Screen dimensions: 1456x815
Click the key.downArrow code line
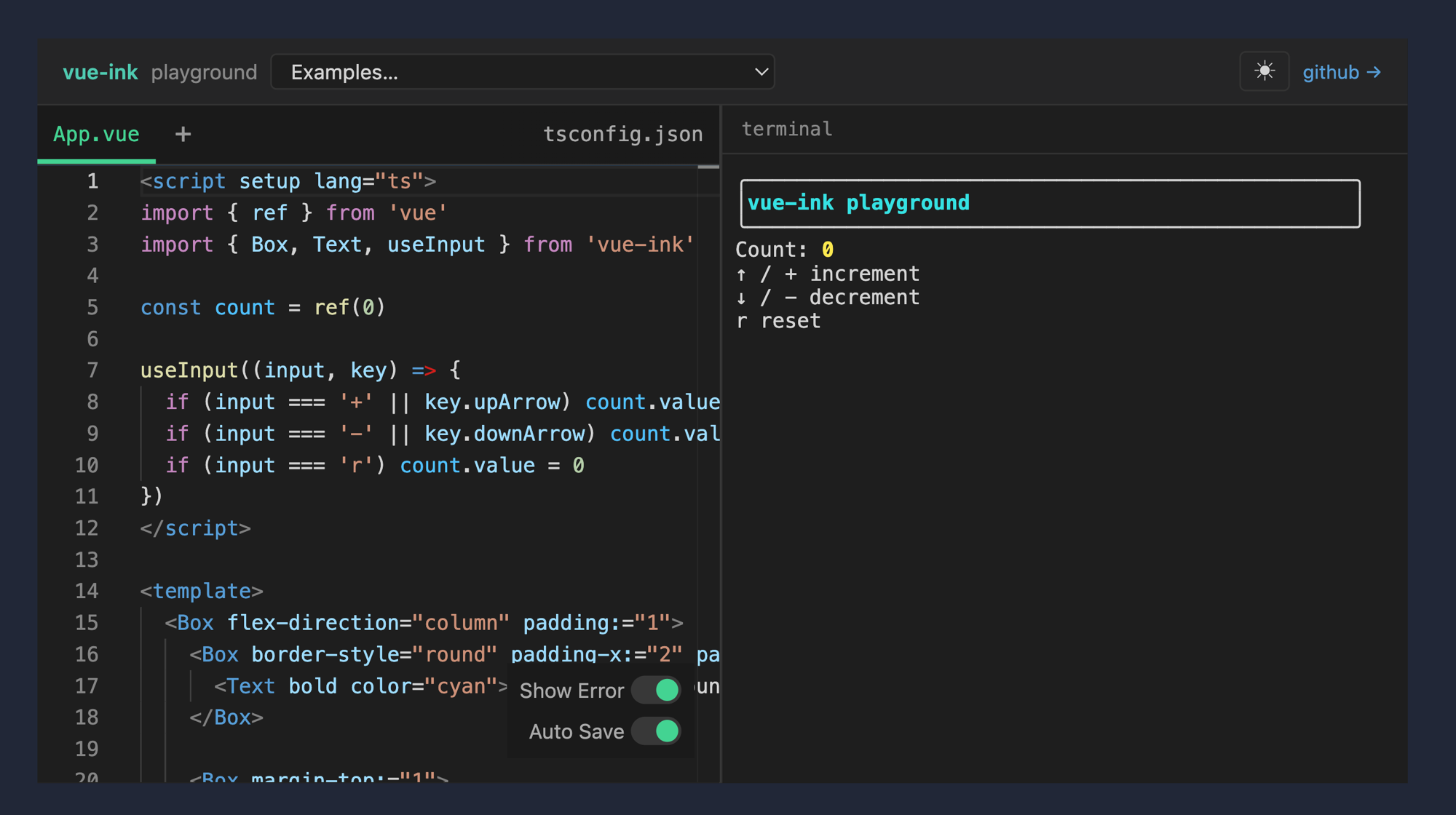click(x=443, y=434)
